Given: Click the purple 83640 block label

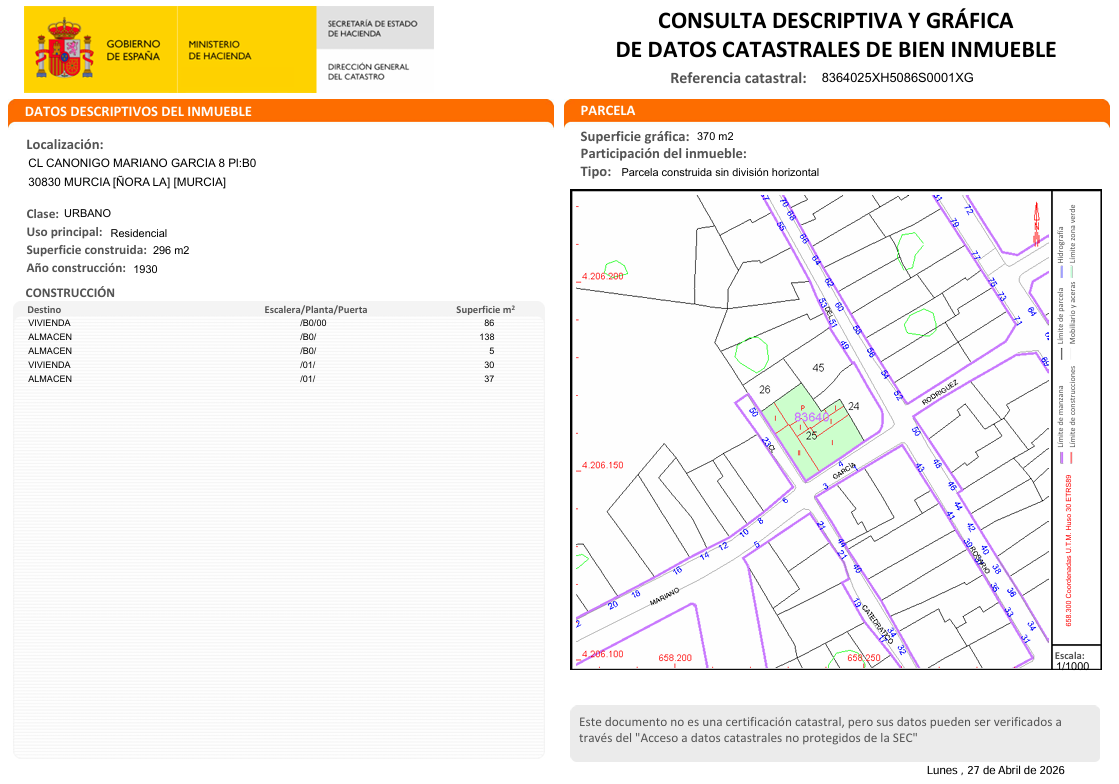Looking at the screenshot, I should pos(811,417).
